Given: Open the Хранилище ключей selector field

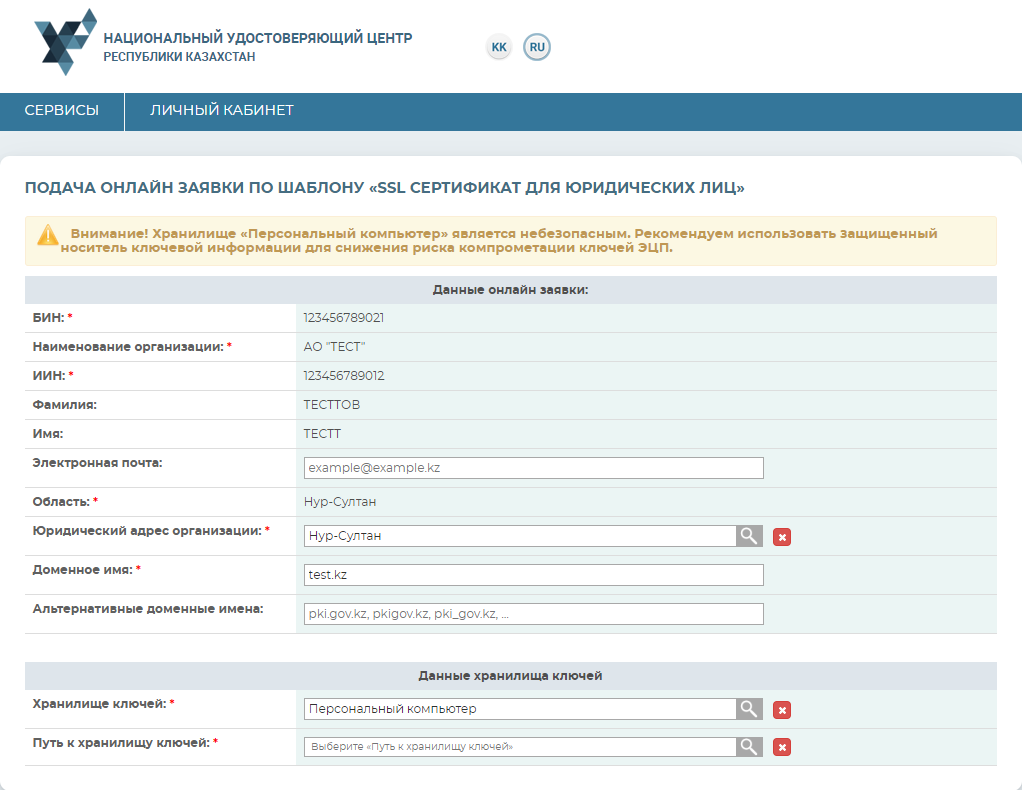Looking at the screenshot, I should pyautogui.click(x=520, y=709).
